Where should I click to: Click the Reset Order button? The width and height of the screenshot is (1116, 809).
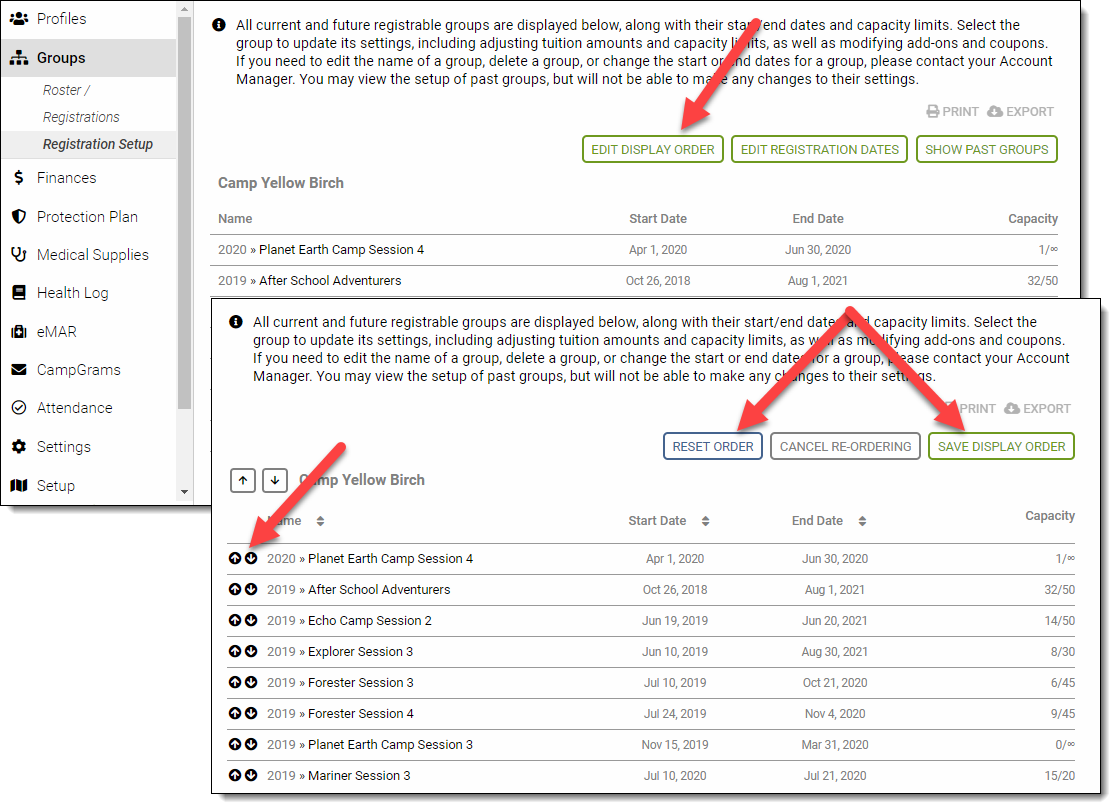click(x=713, y=447)
